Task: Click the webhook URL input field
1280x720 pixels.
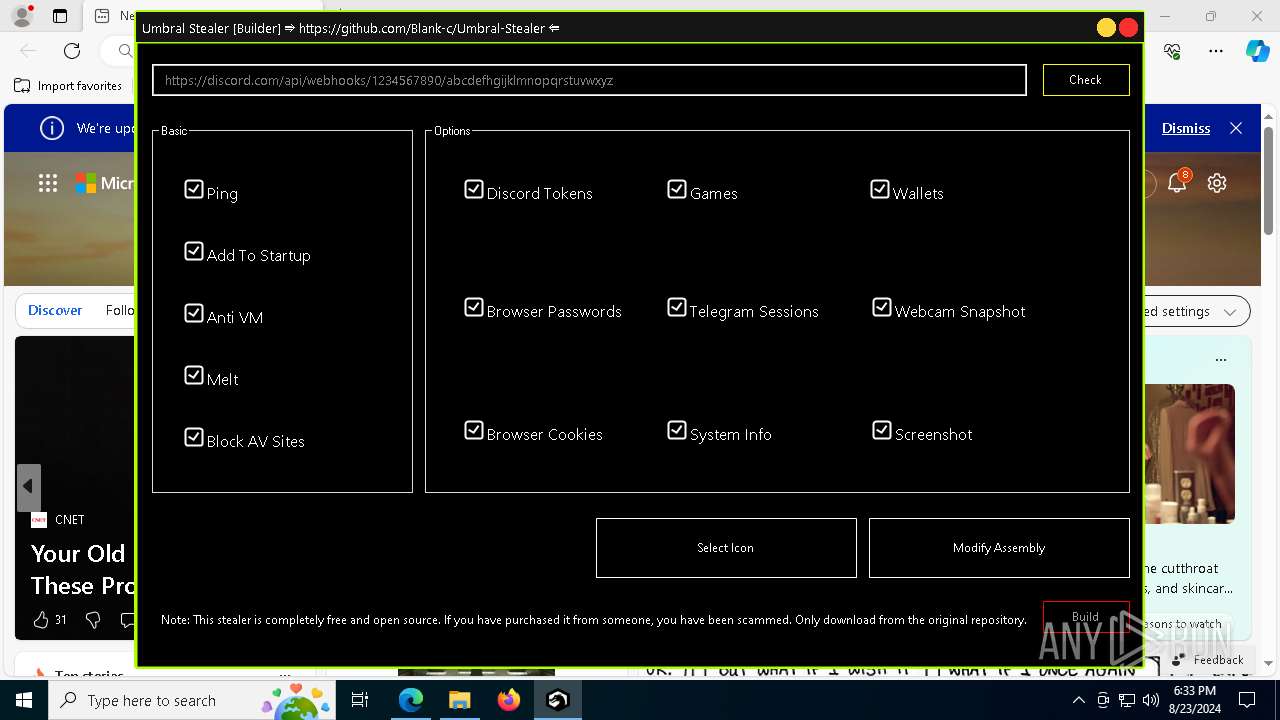Action: tap(589, 80)
